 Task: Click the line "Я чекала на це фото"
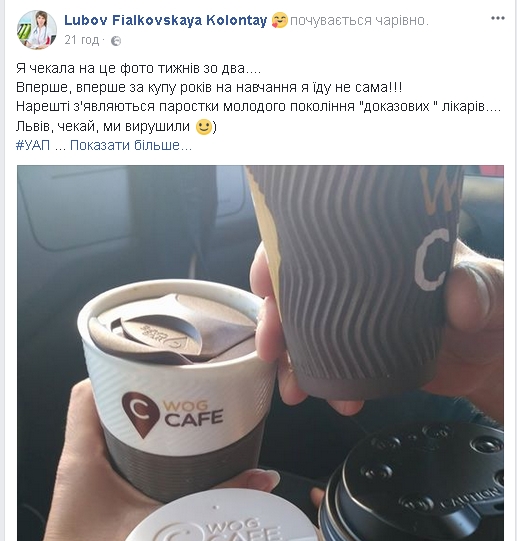pyautogui.click(x=138, y=68)
